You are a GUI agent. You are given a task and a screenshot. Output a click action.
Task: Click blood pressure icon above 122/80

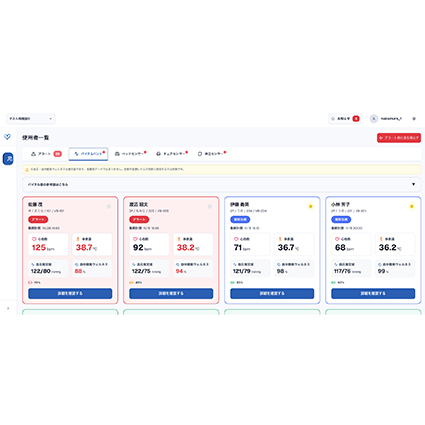pyautogui.click(x=33, y=264)
